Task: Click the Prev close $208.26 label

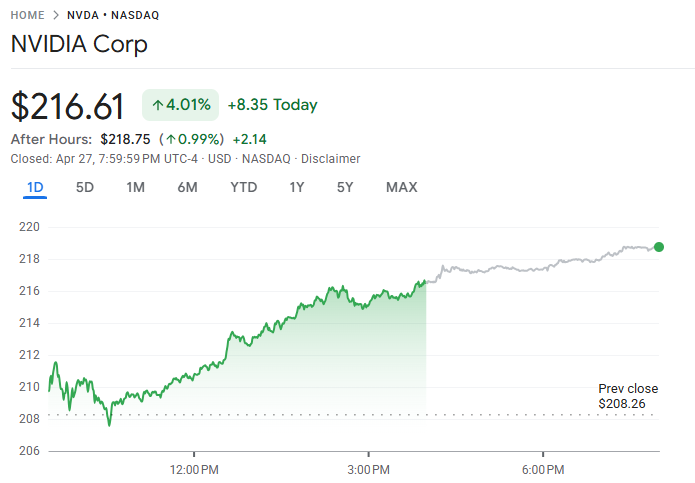Action: click(x=628, y=396)
